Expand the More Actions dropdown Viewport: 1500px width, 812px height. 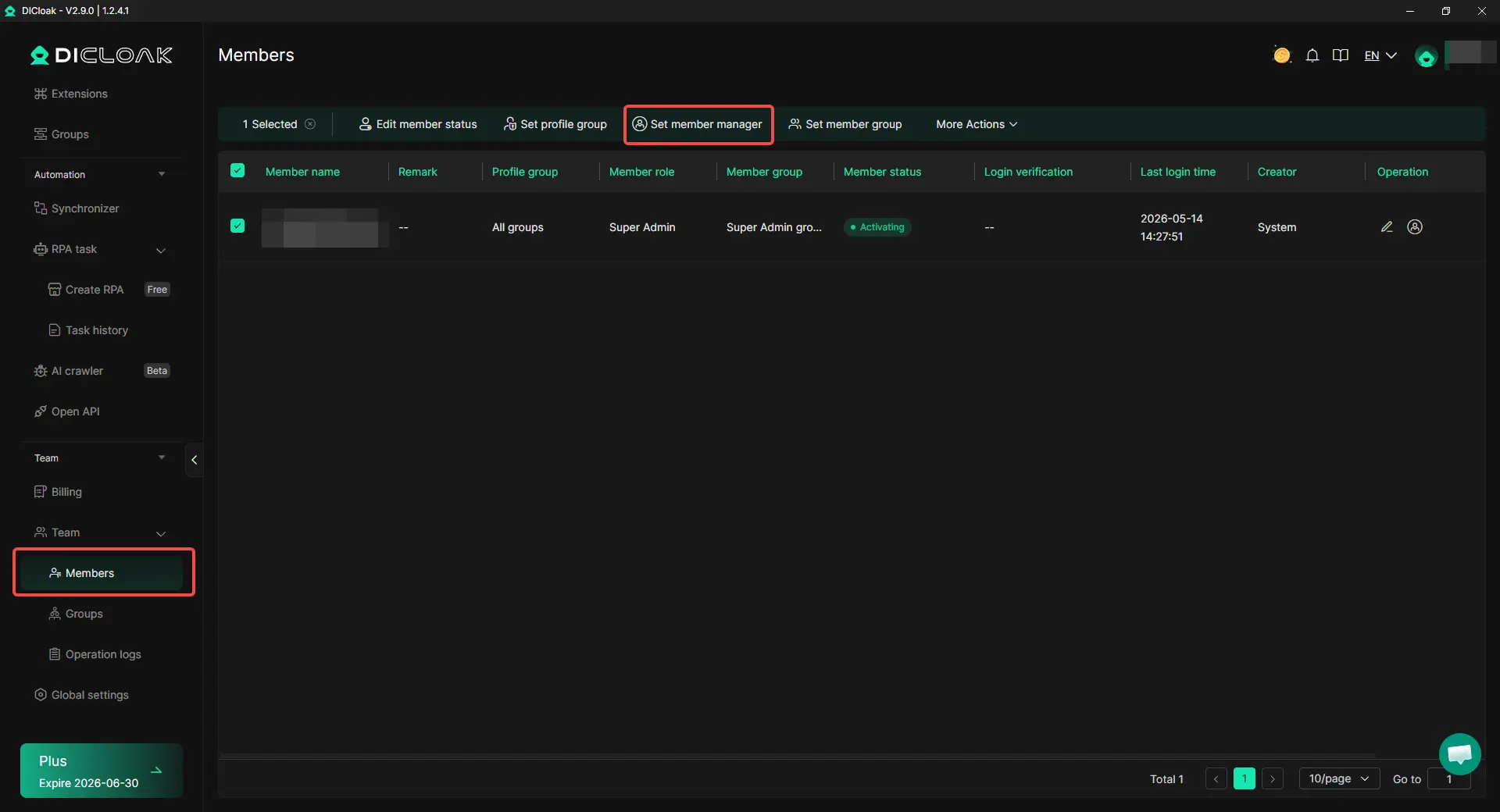pos(977,124)
